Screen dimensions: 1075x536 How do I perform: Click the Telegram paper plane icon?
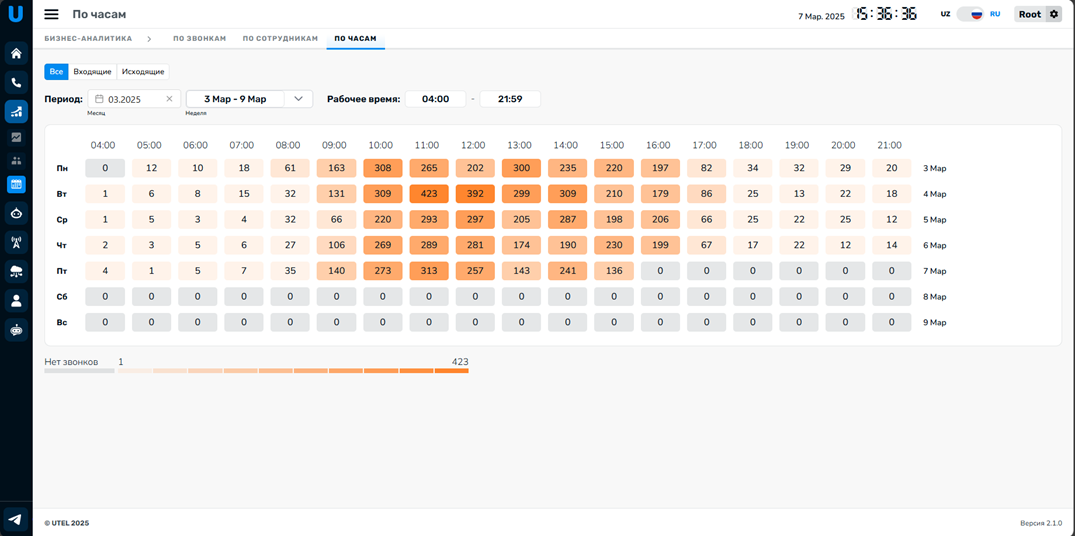coord(16,518)
